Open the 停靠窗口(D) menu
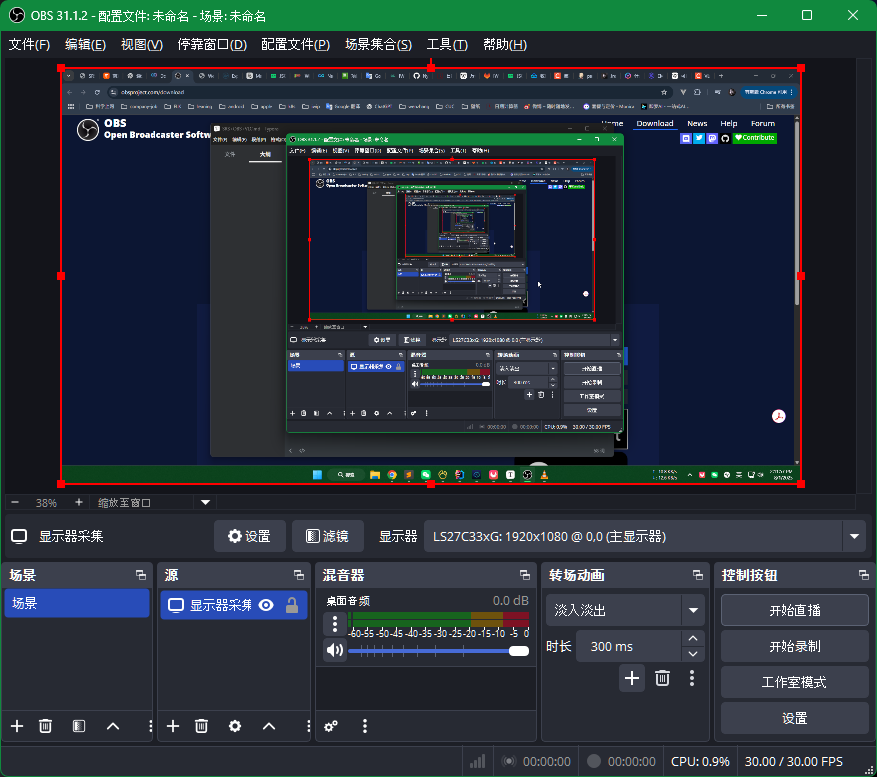 pyautogui.click(x=212, y=45)
